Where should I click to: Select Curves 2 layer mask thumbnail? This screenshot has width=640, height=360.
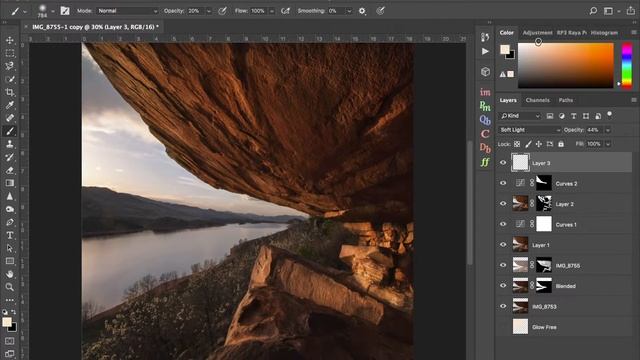tap(544, 183)
